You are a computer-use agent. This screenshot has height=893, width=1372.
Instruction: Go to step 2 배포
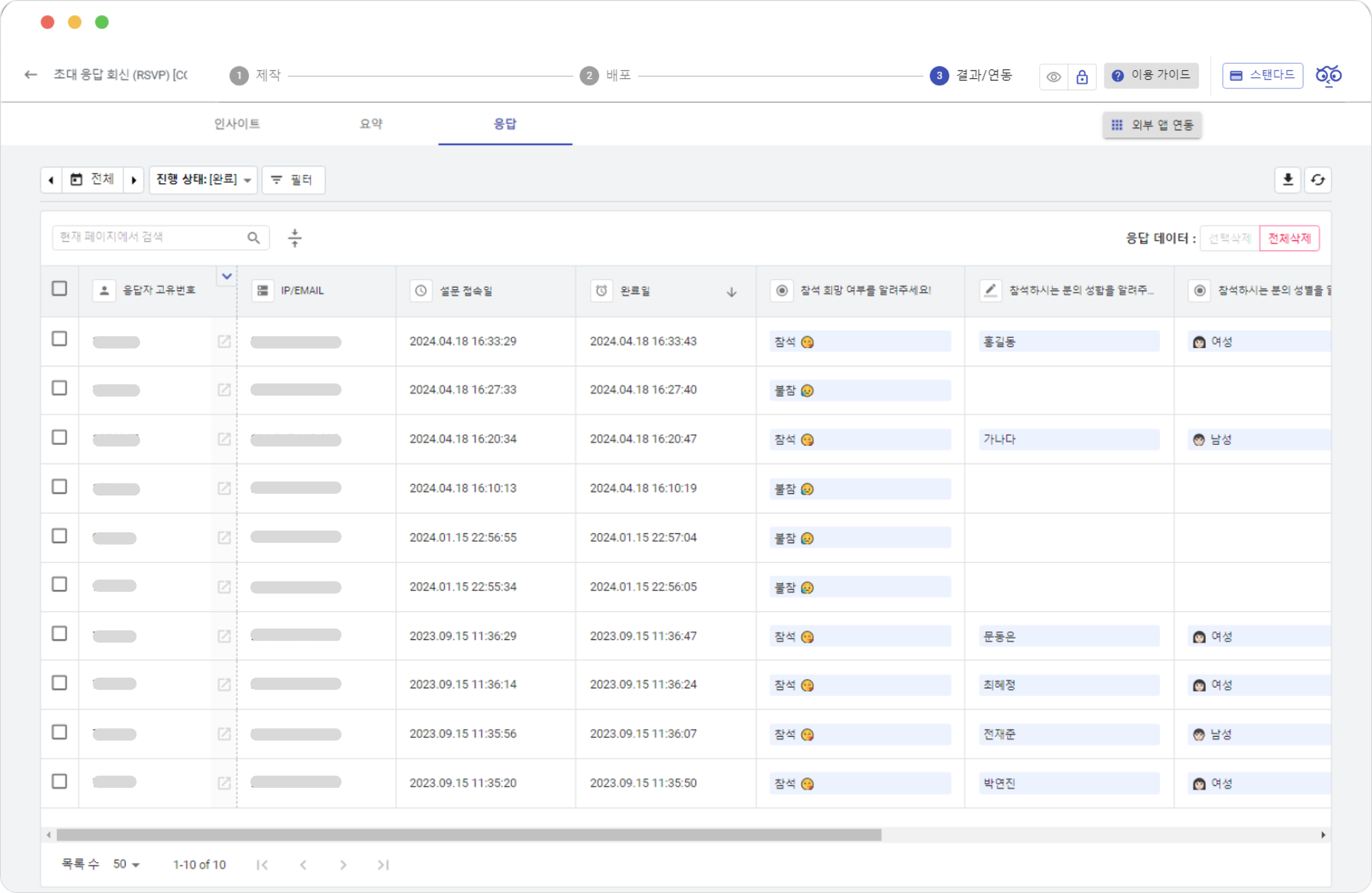coord(605,75)
